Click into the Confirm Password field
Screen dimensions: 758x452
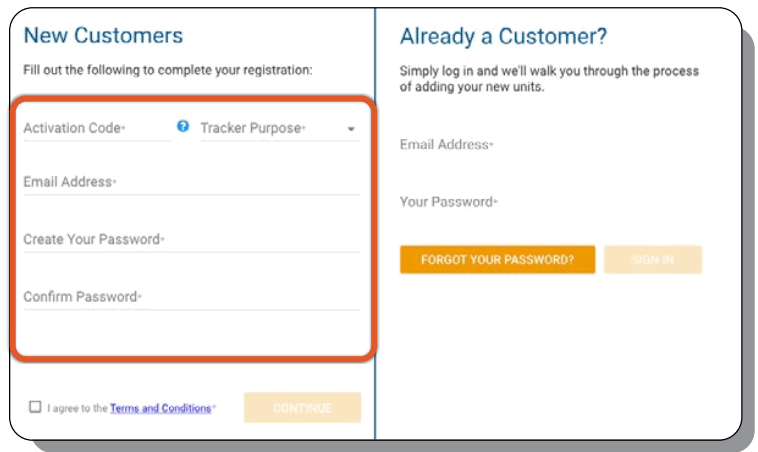click(190, 297)
